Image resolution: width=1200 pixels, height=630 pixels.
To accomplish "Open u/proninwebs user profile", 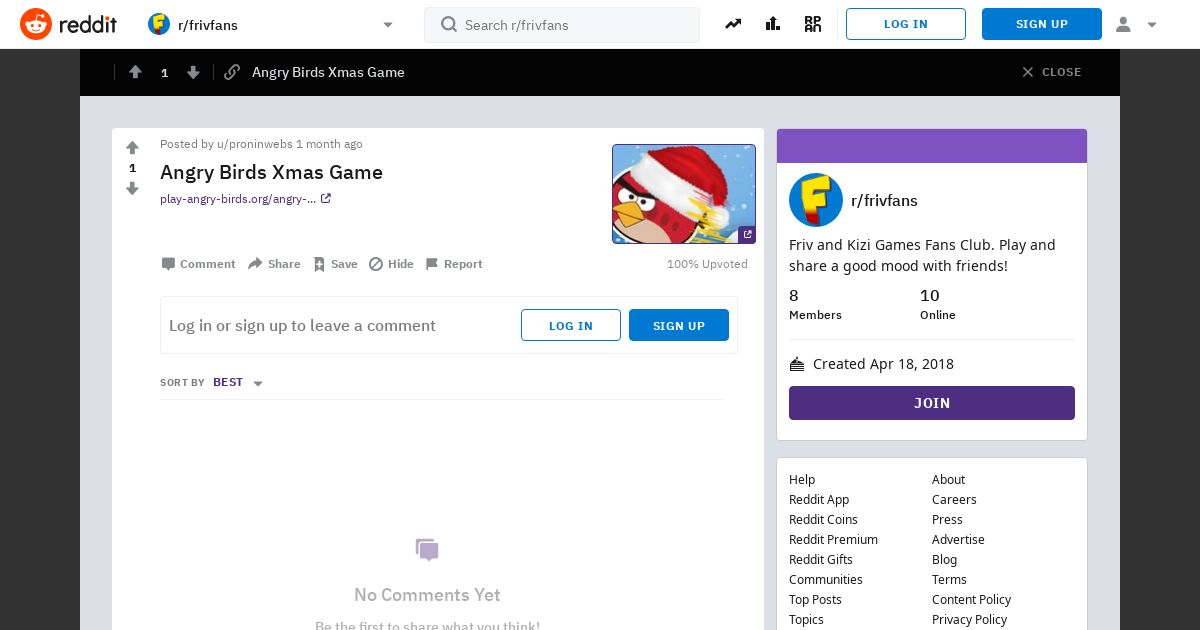I will 254,144.
